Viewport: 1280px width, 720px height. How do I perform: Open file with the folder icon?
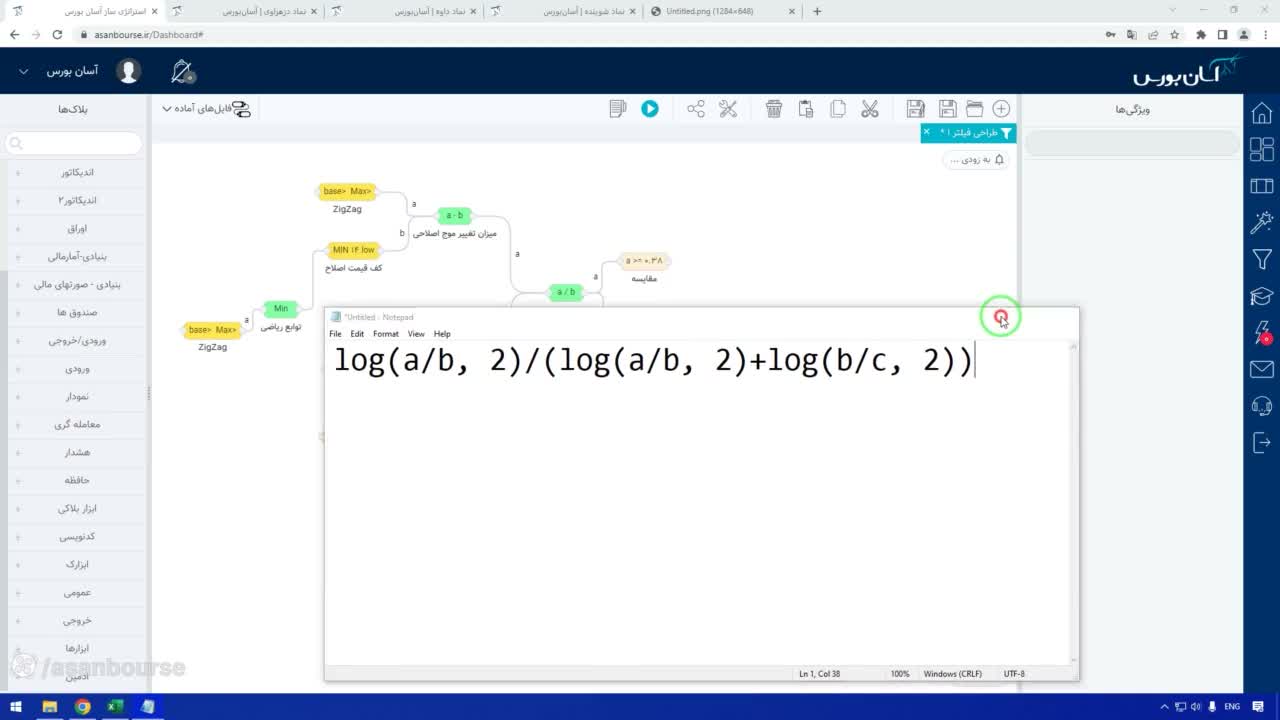974,109
